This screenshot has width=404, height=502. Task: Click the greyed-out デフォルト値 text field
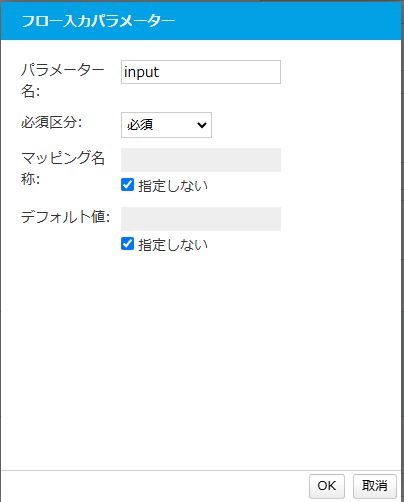coord(201,219)
